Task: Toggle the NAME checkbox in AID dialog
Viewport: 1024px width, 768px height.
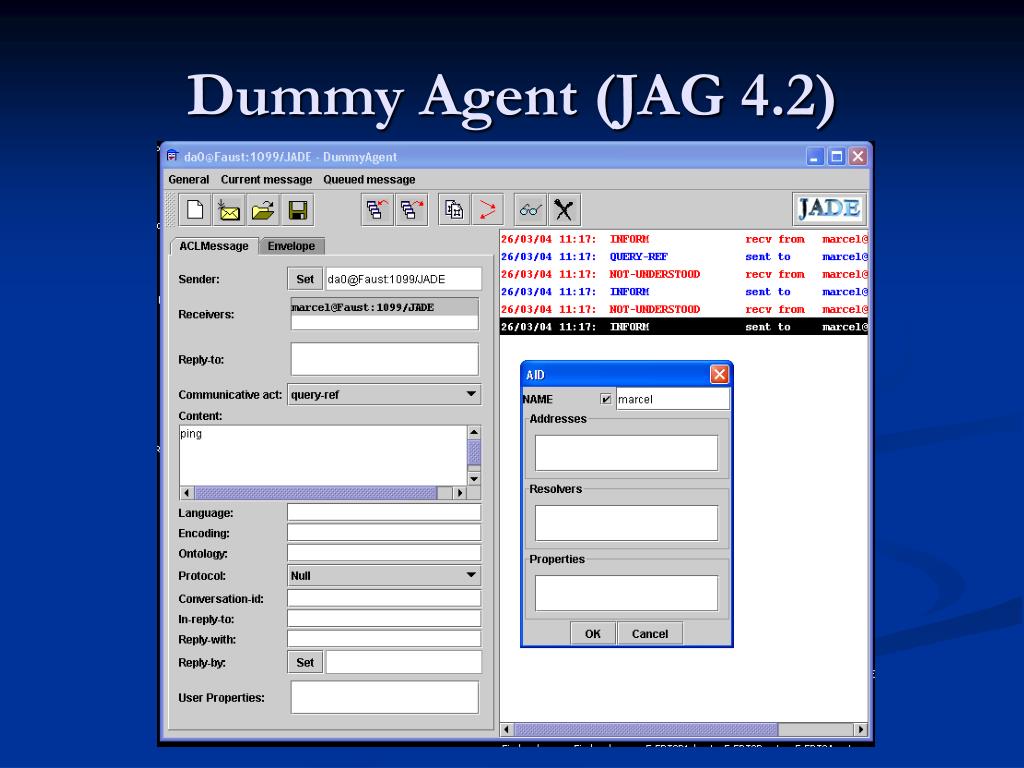Action: 606,399
